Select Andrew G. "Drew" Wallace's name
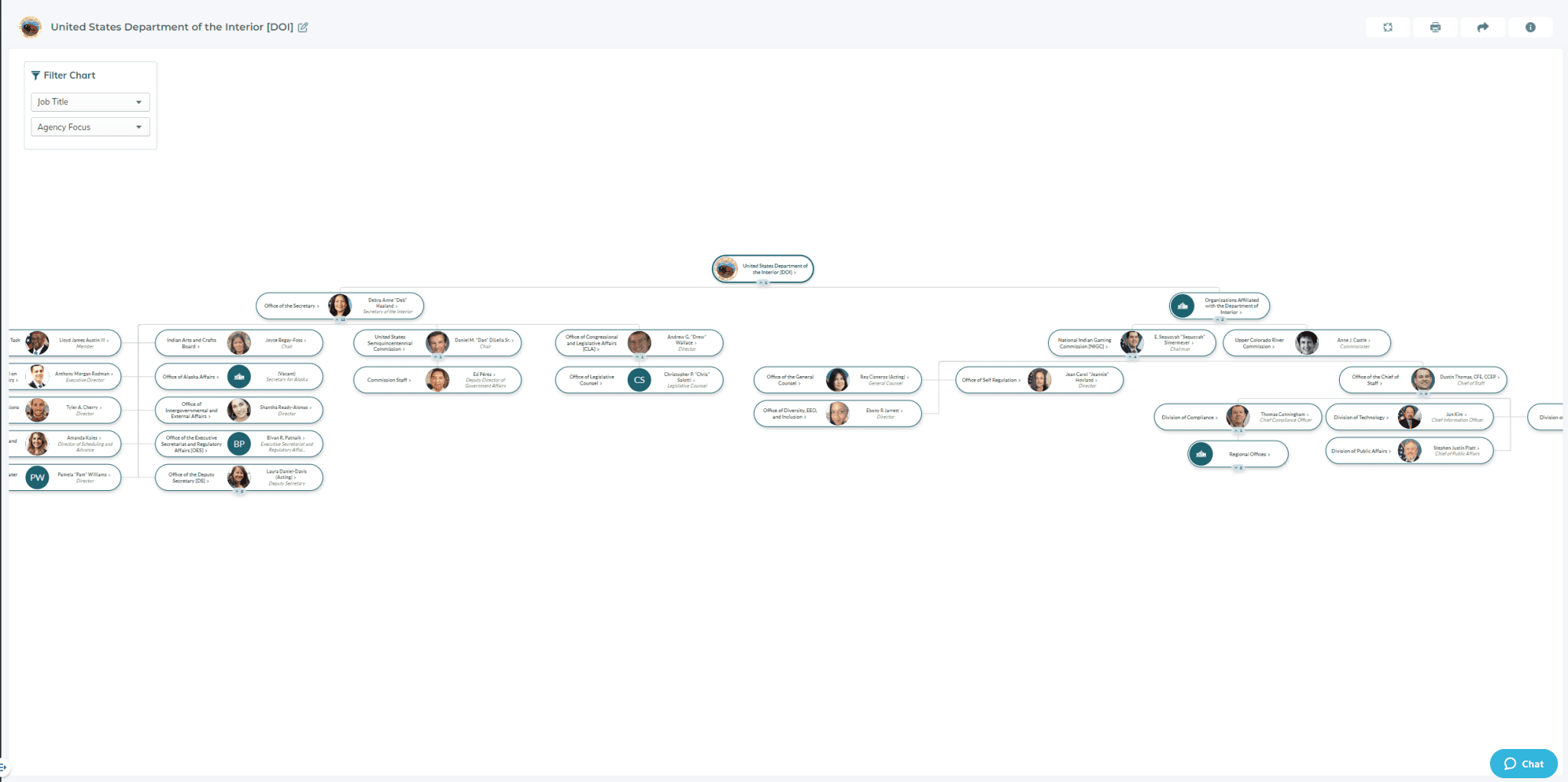Viewport: 1568px width, 782px height. pos(687,340)
